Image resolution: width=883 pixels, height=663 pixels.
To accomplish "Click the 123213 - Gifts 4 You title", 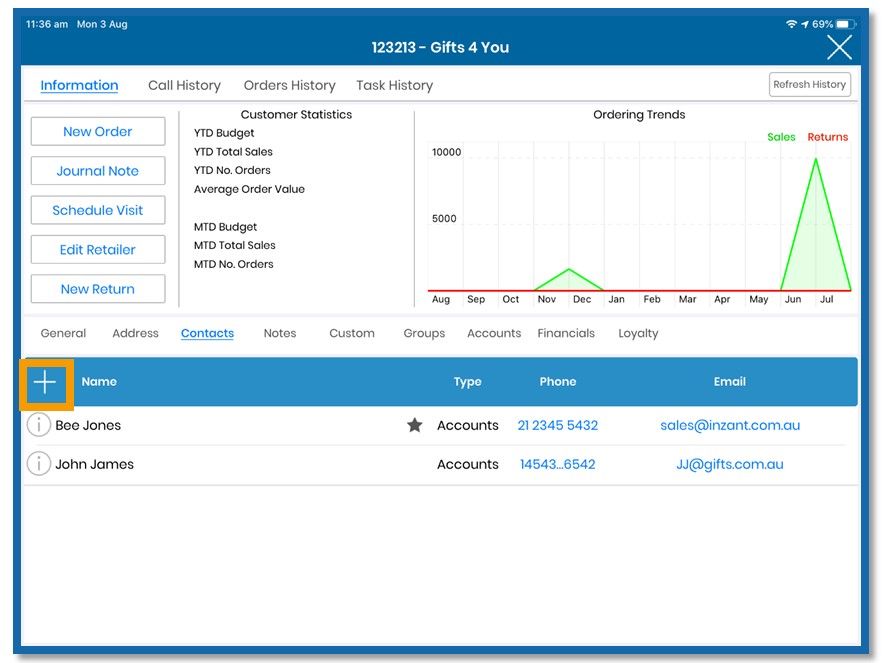I will coord(440,47).
